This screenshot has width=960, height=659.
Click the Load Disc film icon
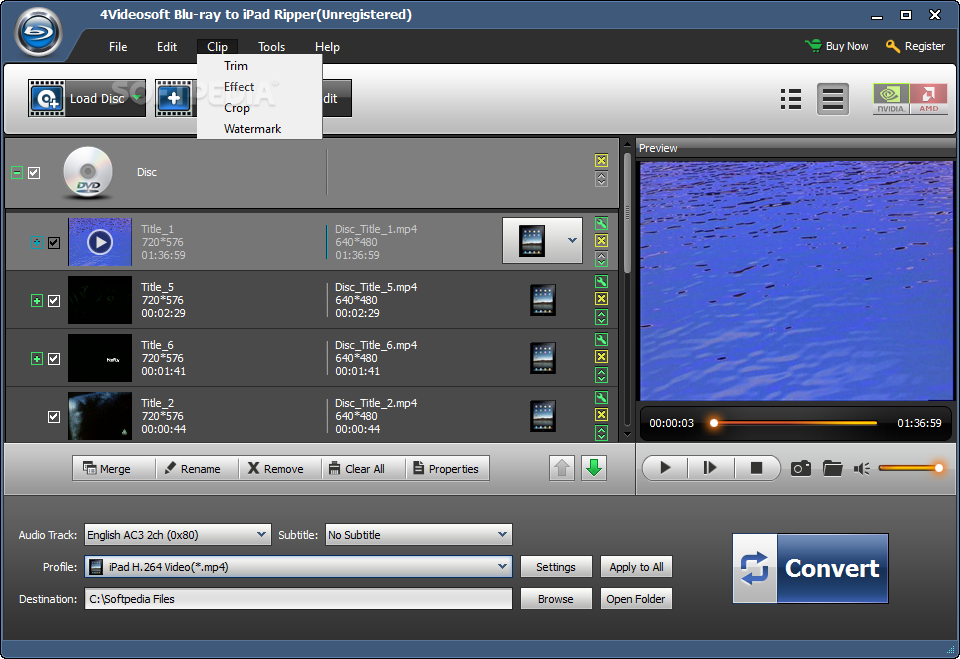(47, 98)
